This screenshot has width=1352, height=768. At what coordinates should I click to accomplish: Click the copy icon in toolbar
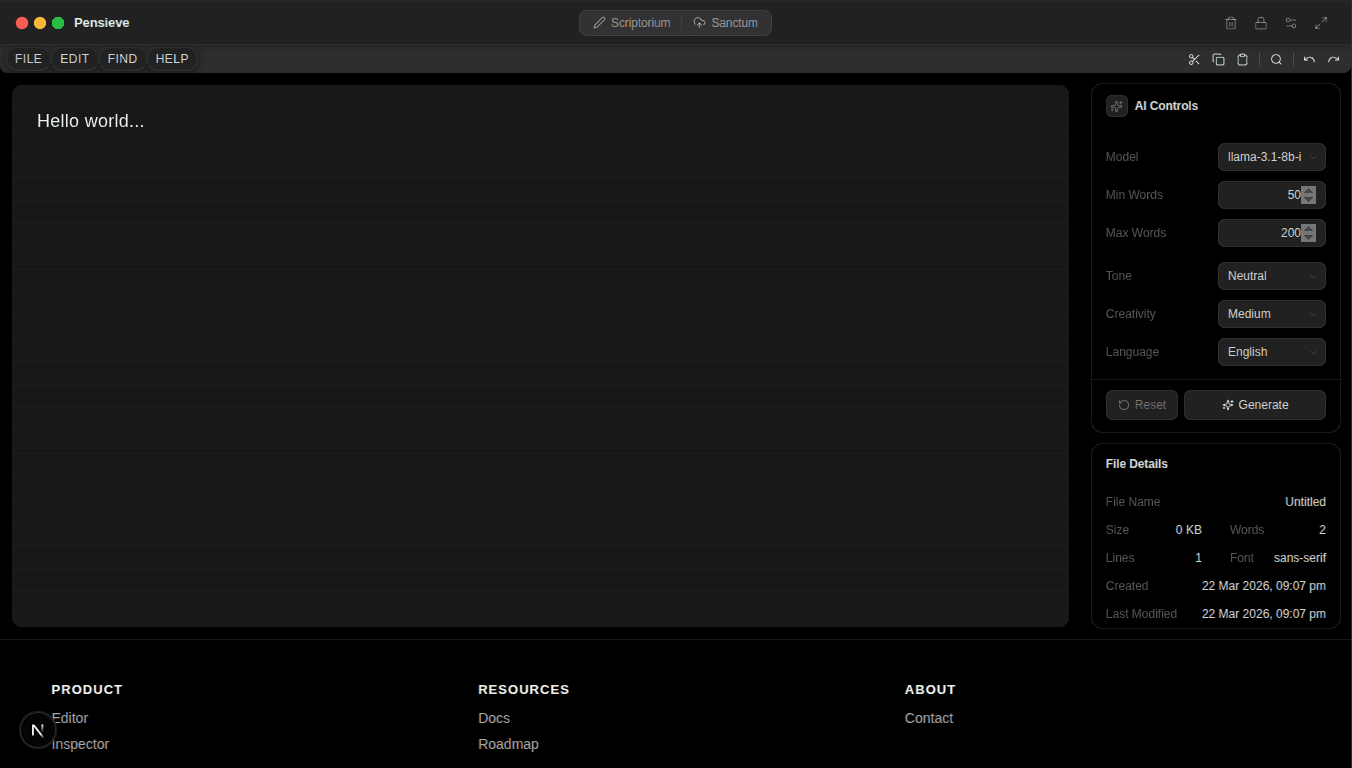coord(1218,59)
